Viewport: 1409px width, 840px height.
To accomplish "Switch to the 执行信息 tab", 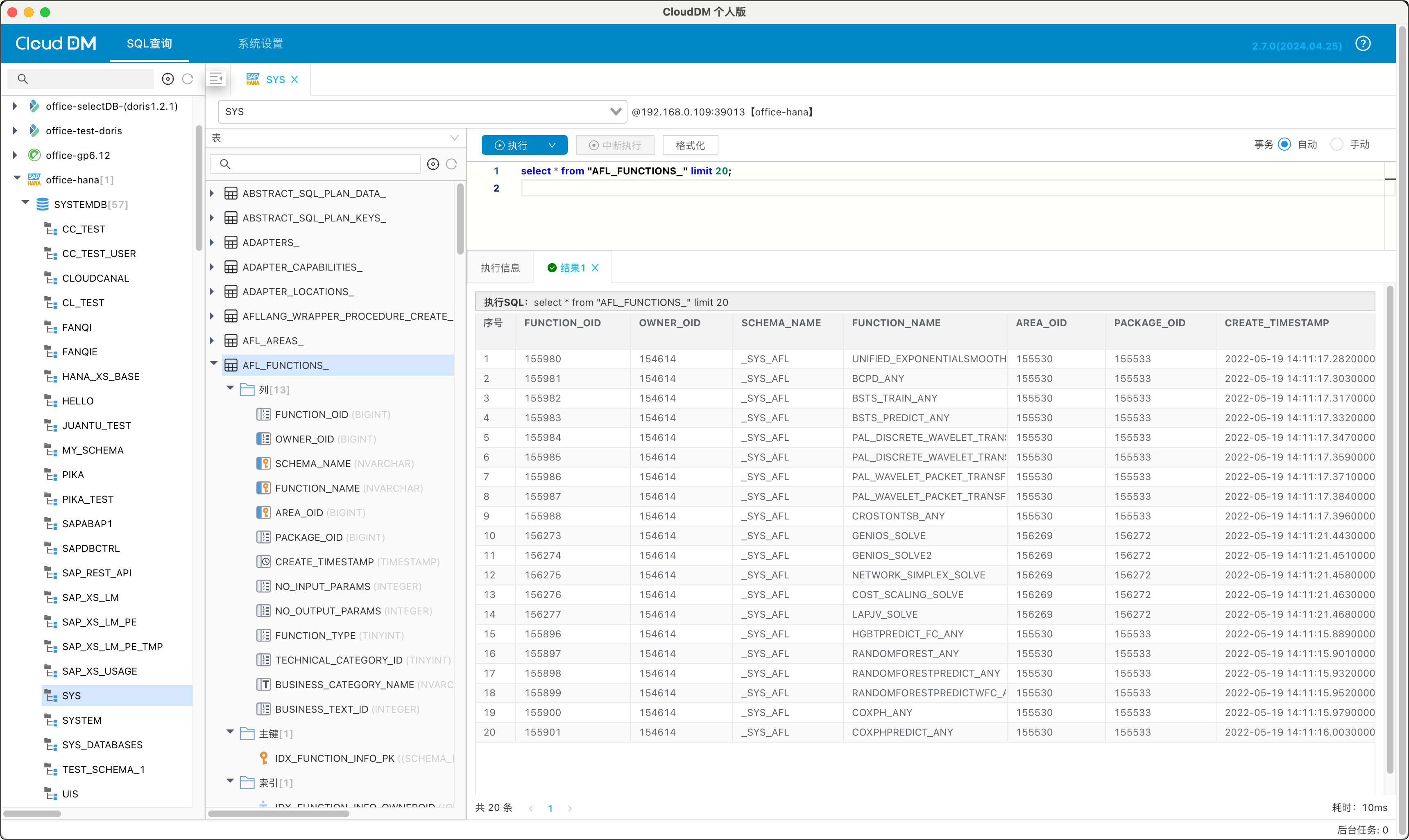I will tap(501, 268).
